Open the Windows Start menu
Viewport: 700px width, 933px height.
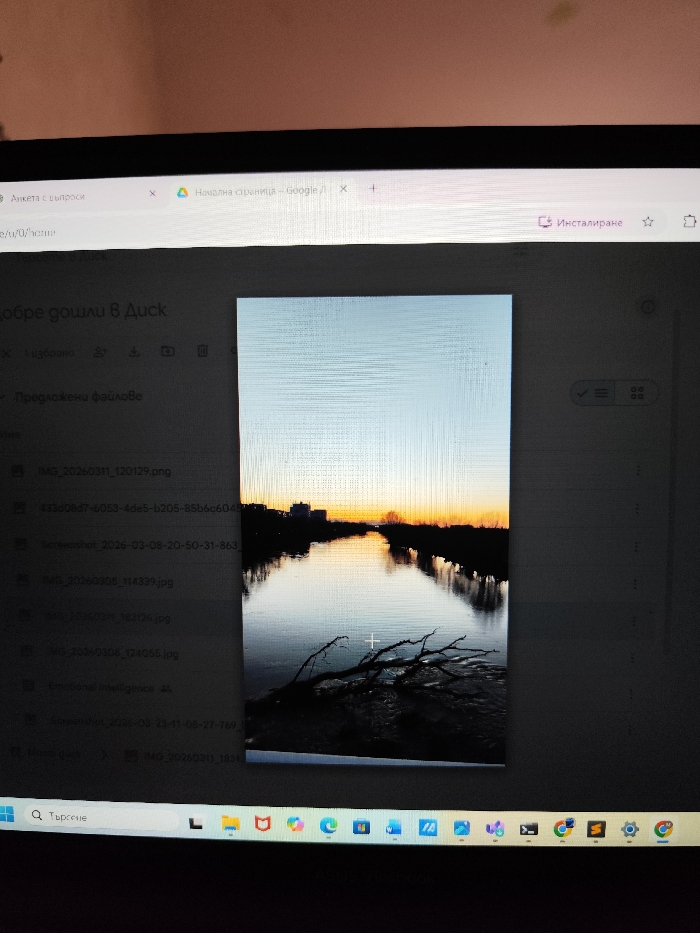pyautogui.click(x=7, y=813)
